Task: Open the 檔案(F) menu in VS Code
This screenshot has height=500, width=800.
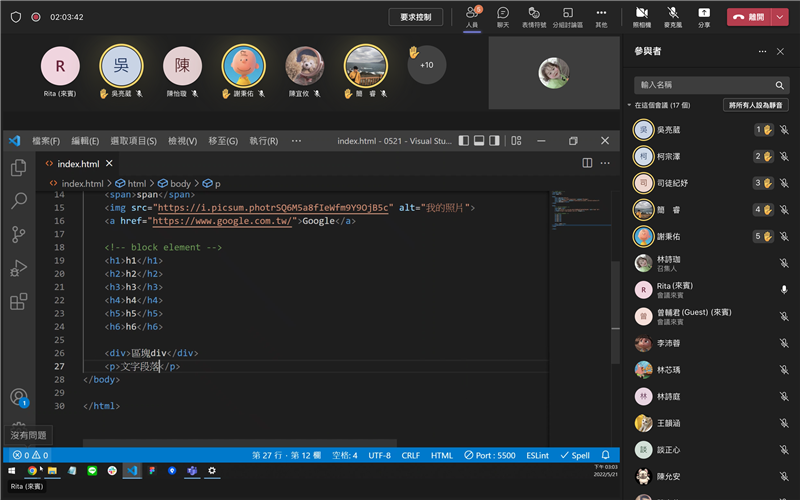Action: pyautogui.click(x=46, y=141)
